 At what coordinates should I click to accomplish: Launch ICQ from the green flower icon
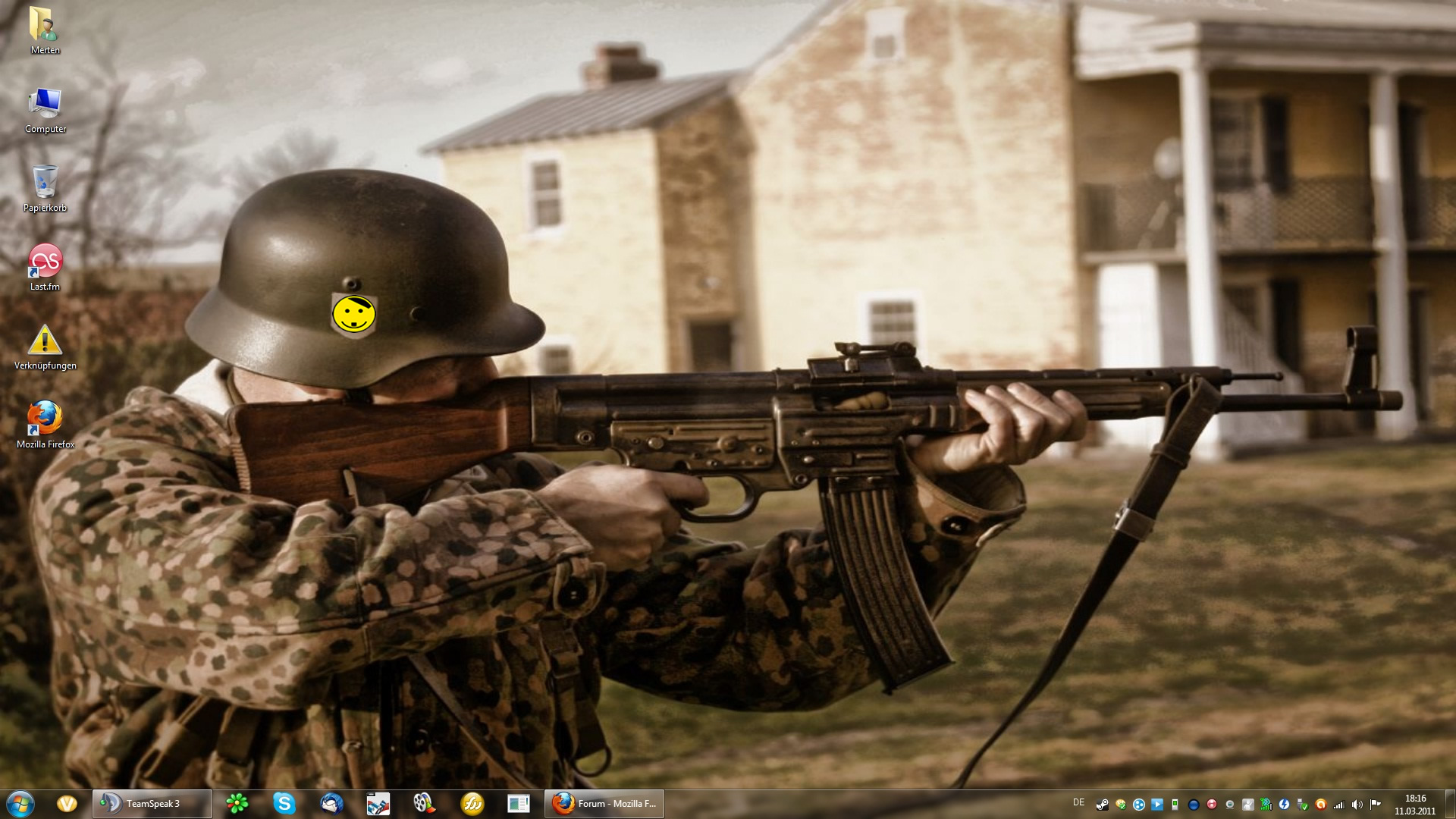[237, 804]
